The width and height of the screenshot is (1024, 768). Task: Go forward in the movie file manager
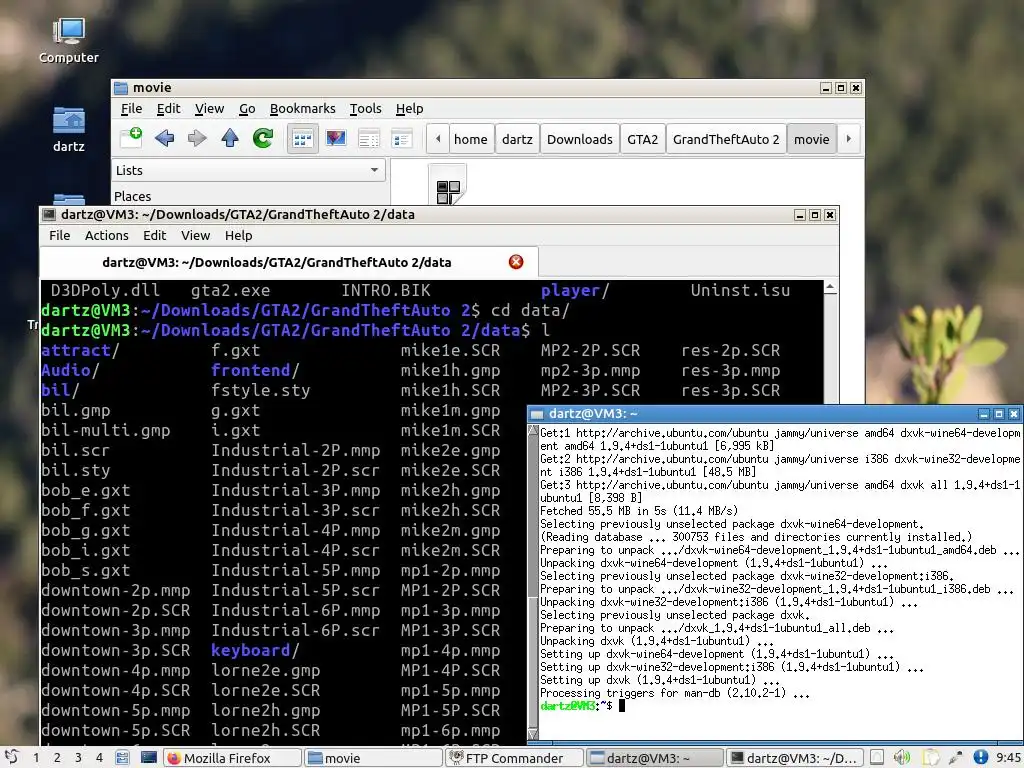197,138
